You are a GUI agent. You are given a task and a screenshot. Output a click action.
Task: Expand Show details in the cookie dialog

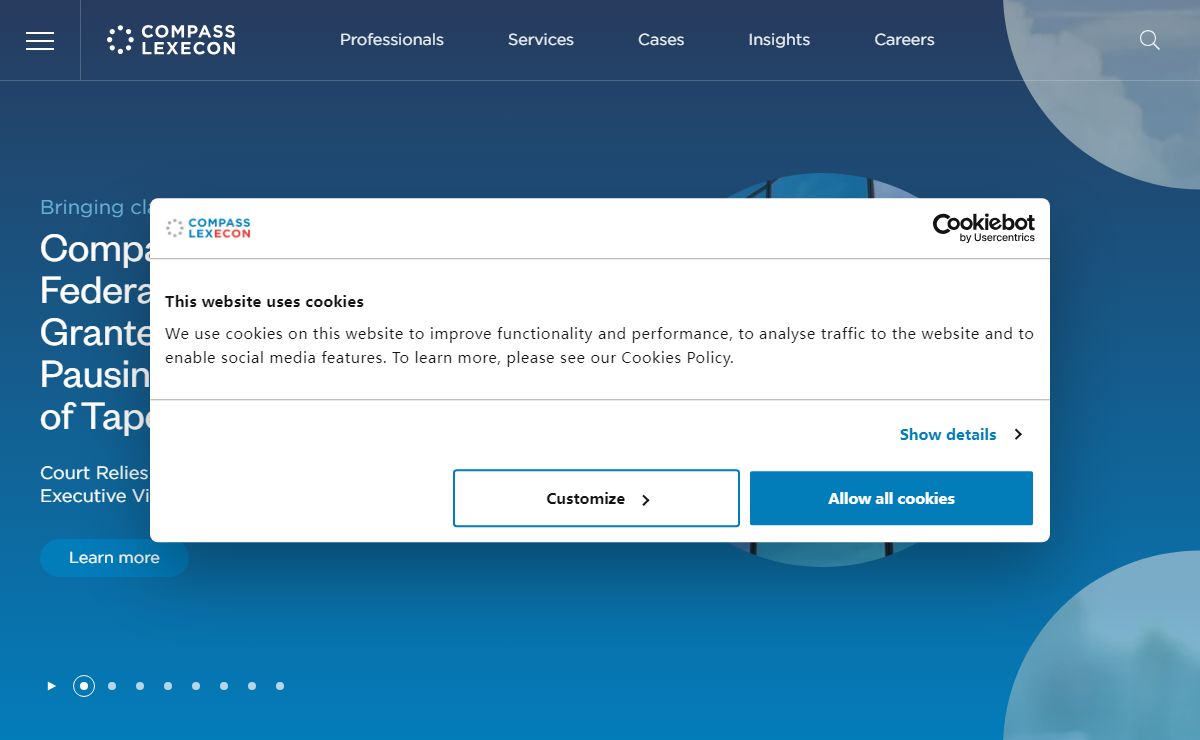960,434
